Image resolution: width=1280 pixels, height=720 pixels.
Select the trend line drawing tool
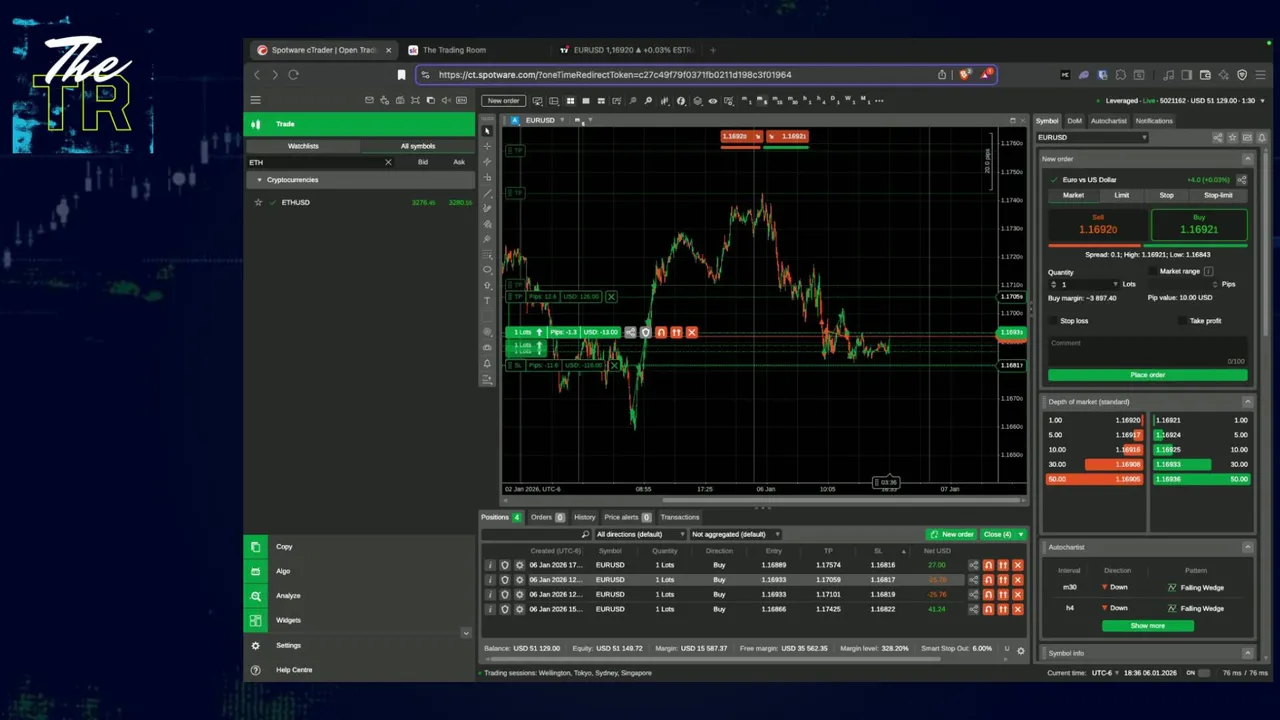pos(488,193)
